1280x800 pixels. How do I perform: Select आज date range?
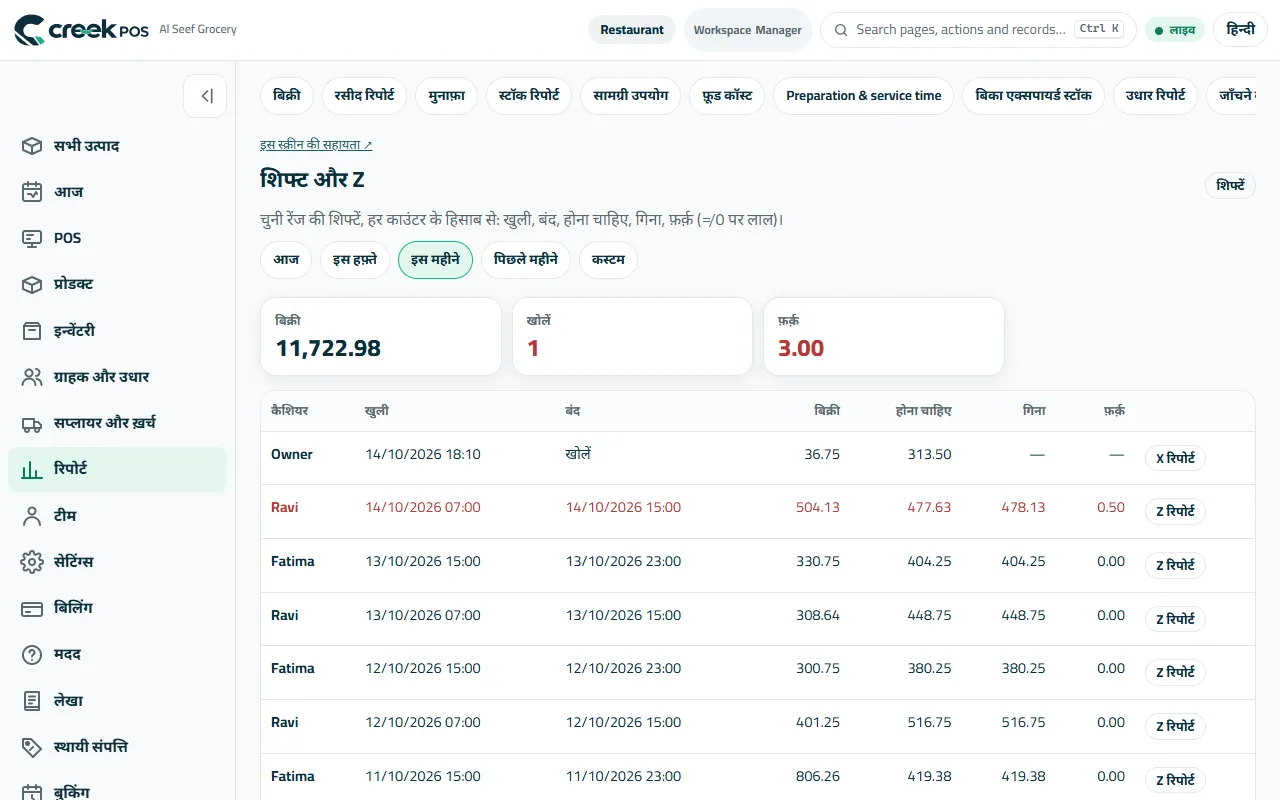click(x=286, y=260)
